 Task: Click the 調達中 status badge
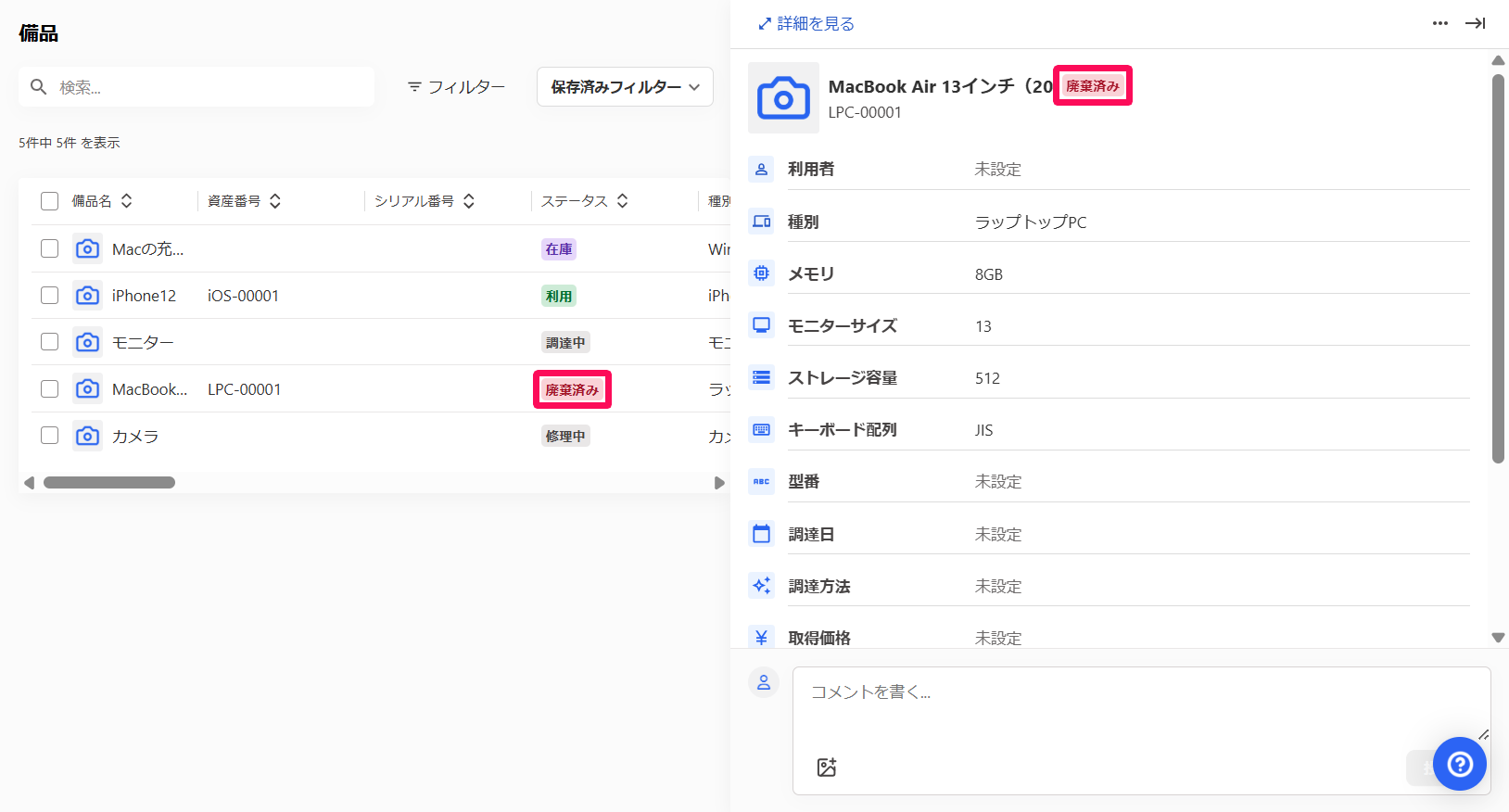pyautogui.click(x=565, y=343)
